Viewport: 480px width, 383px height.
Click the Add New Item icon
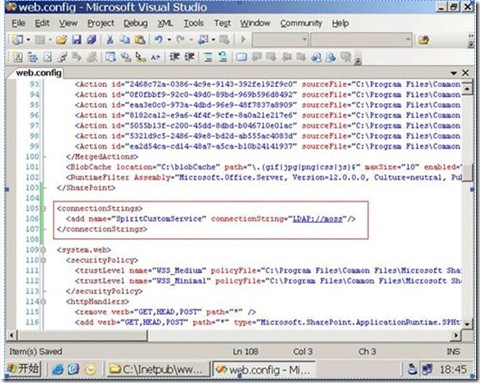point(40,40)
